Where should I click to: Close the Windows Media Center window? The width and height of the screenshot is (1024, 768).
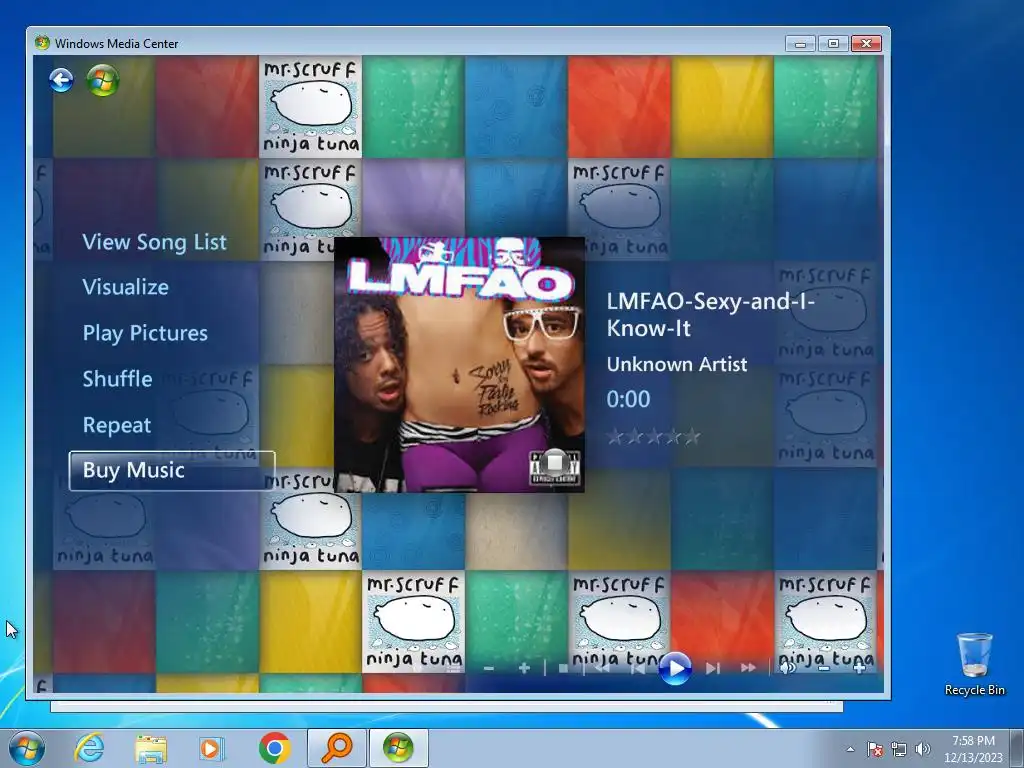pos(866,44)
